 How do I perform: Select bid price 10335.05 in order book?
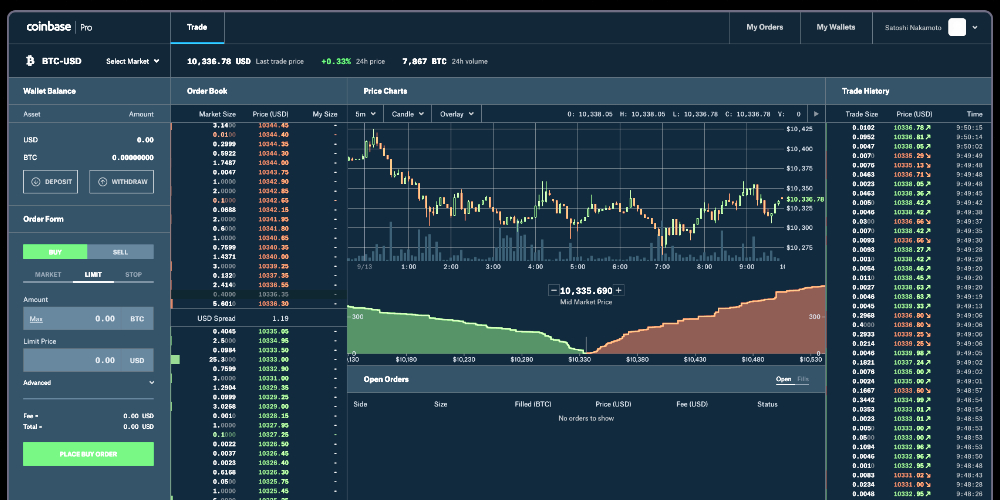[274, 332]
